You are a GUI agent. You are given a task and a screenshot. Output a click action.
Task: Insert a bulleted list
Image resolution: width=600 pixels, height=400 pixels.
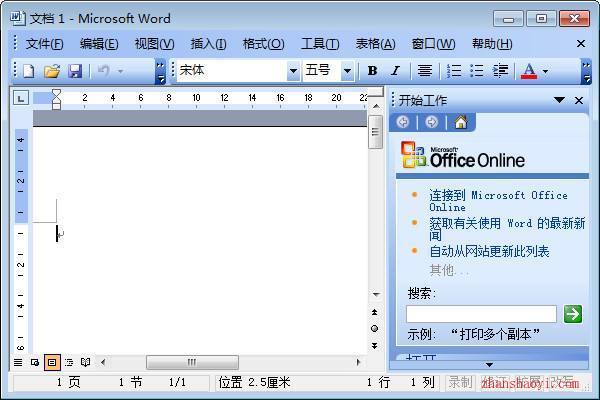[x=476, y=70]
